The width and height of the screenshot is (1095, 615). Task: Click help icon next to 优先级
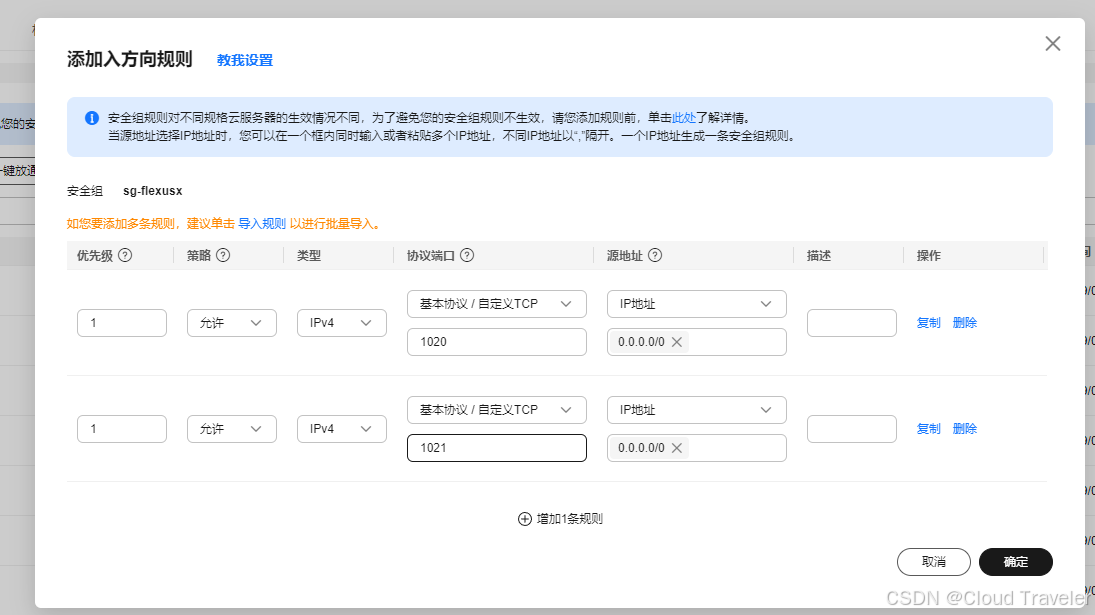[x=125, y=255]
